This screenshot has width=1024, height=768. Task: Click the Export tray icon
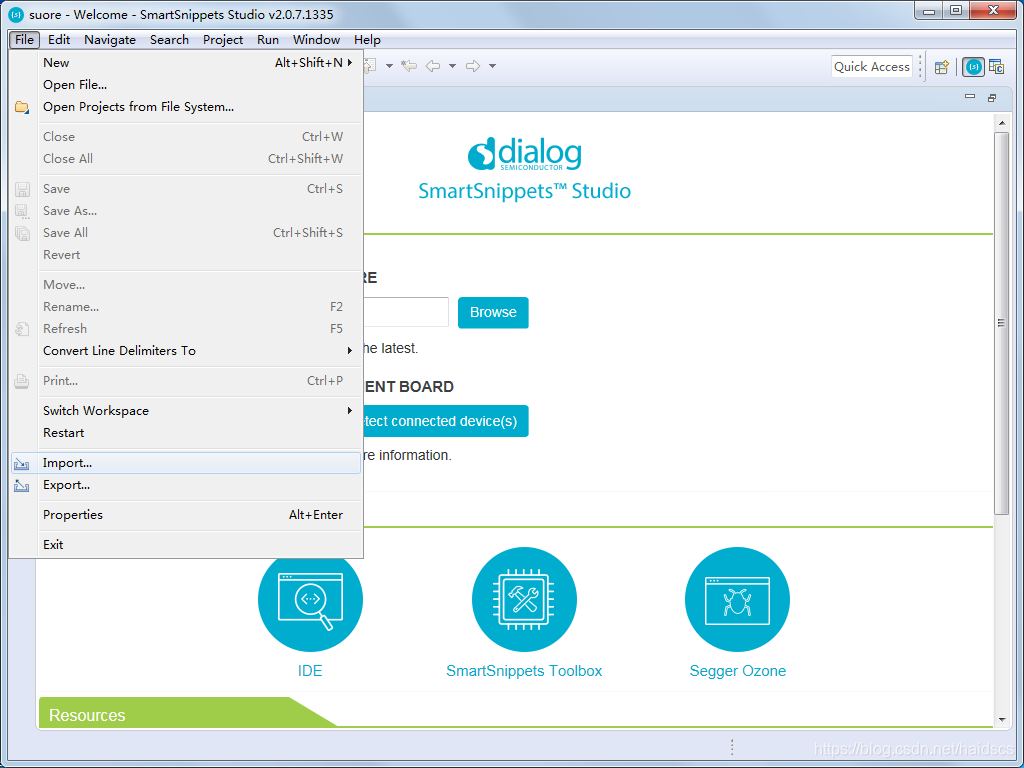coord(22,485)
